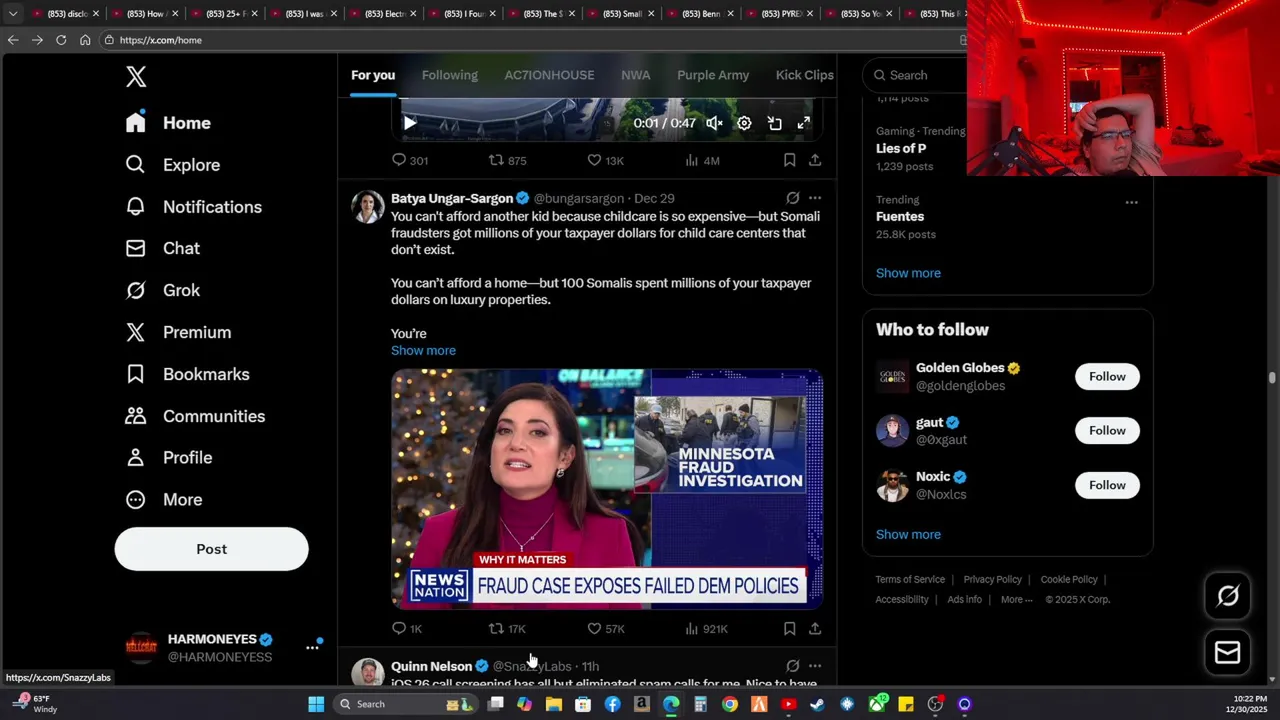Screen dimensions: 1280x720
Task: Expand Batya's post with Show more
Action: pos(423,350)
